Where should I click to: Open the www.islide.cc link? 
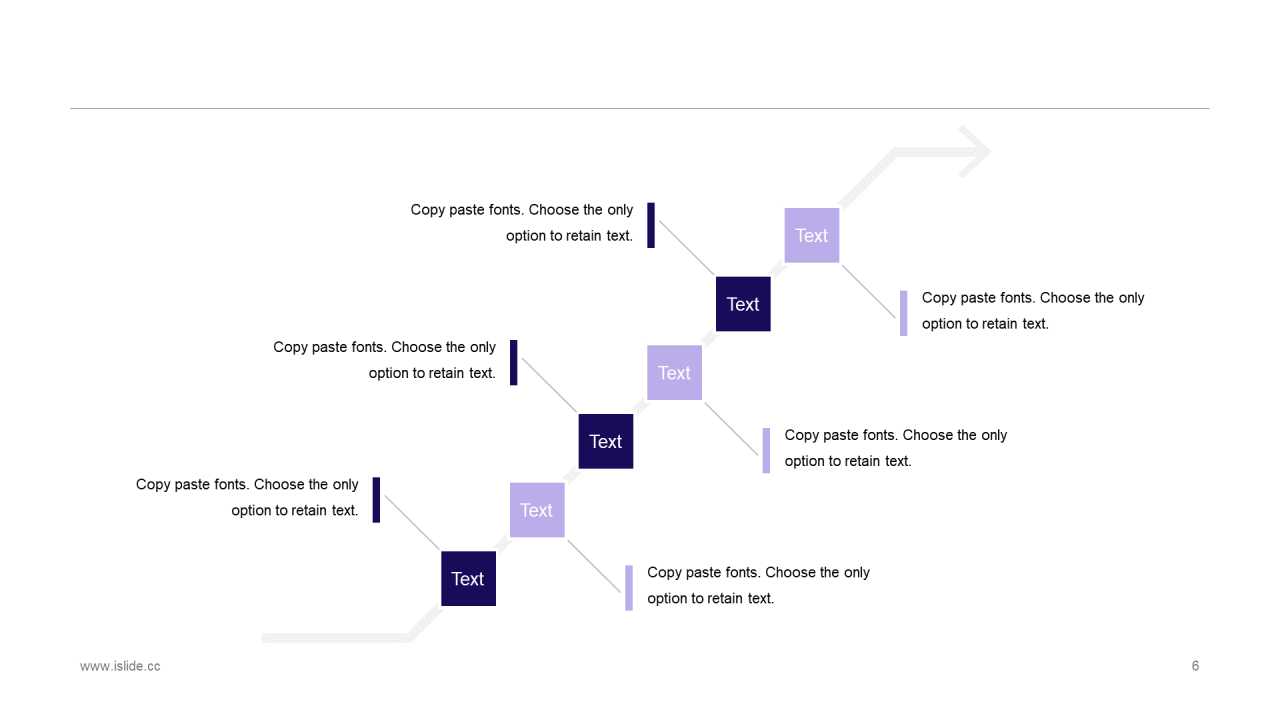[120, 666]
